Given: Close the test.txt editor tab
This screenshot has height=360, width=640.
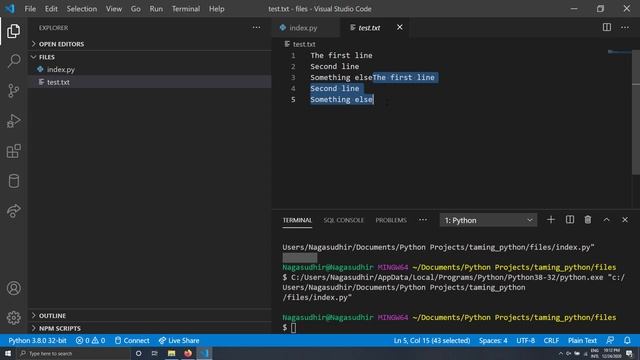Looking at the screenshot, I should pyautogui.click(x=400, y=27).
